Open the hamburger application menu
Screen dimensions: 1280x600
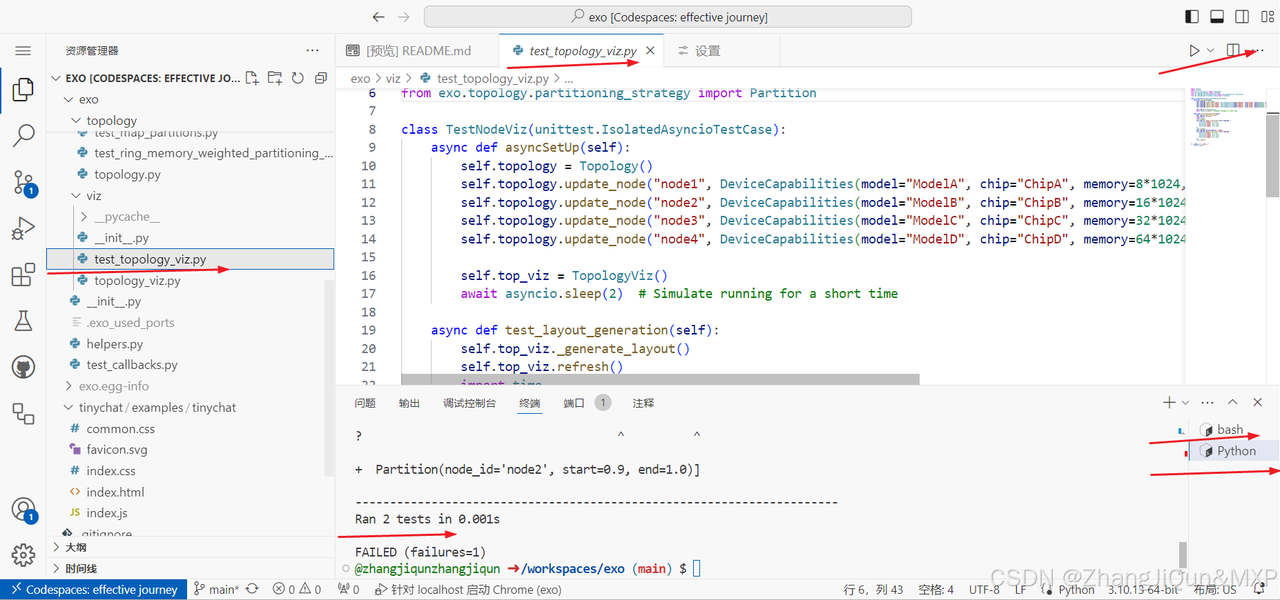pyautogui.click(x=23, y=50)
